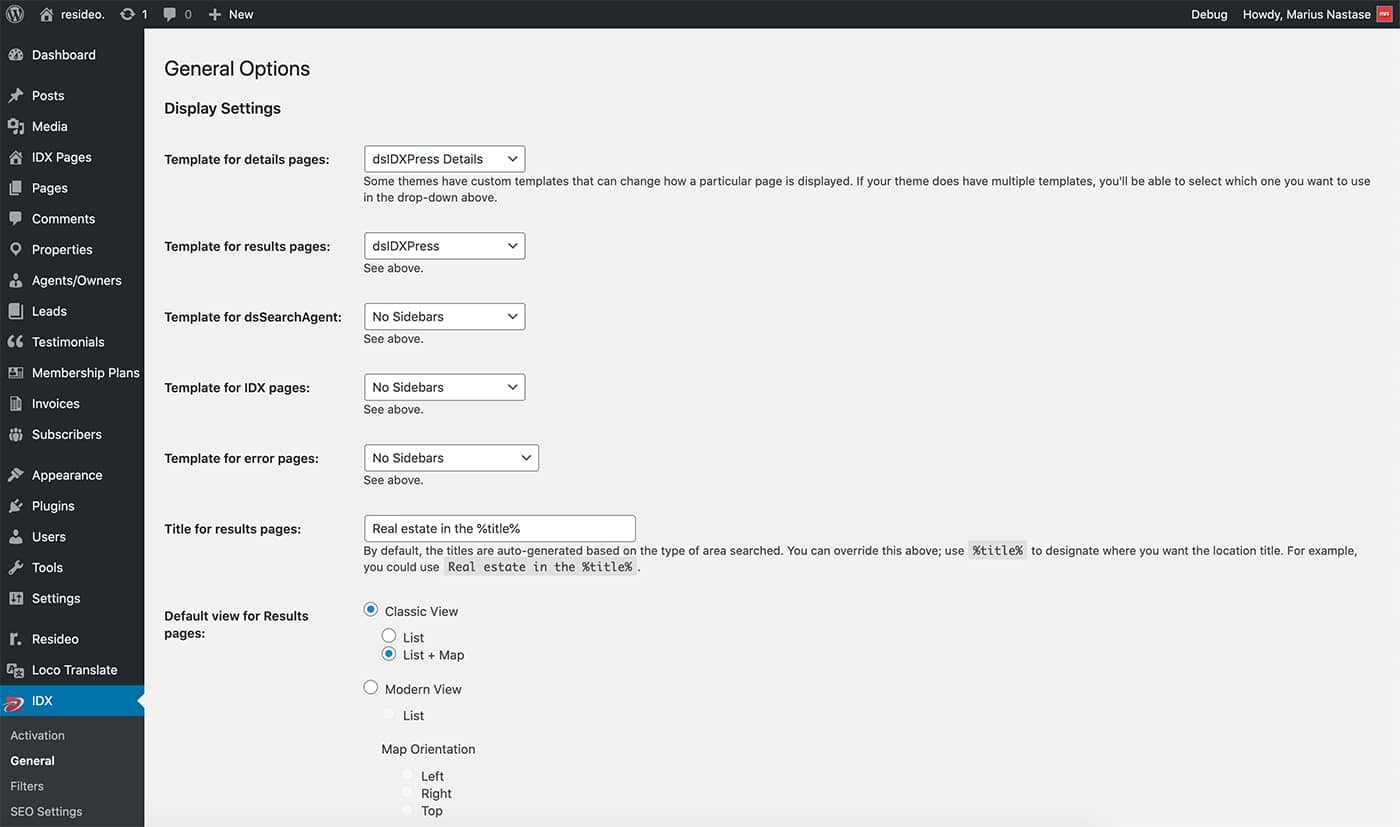1400x827 pixels.
Task: Open the Template for details pages dropdown
Action: pyautogui.click(x=444, y=159)
